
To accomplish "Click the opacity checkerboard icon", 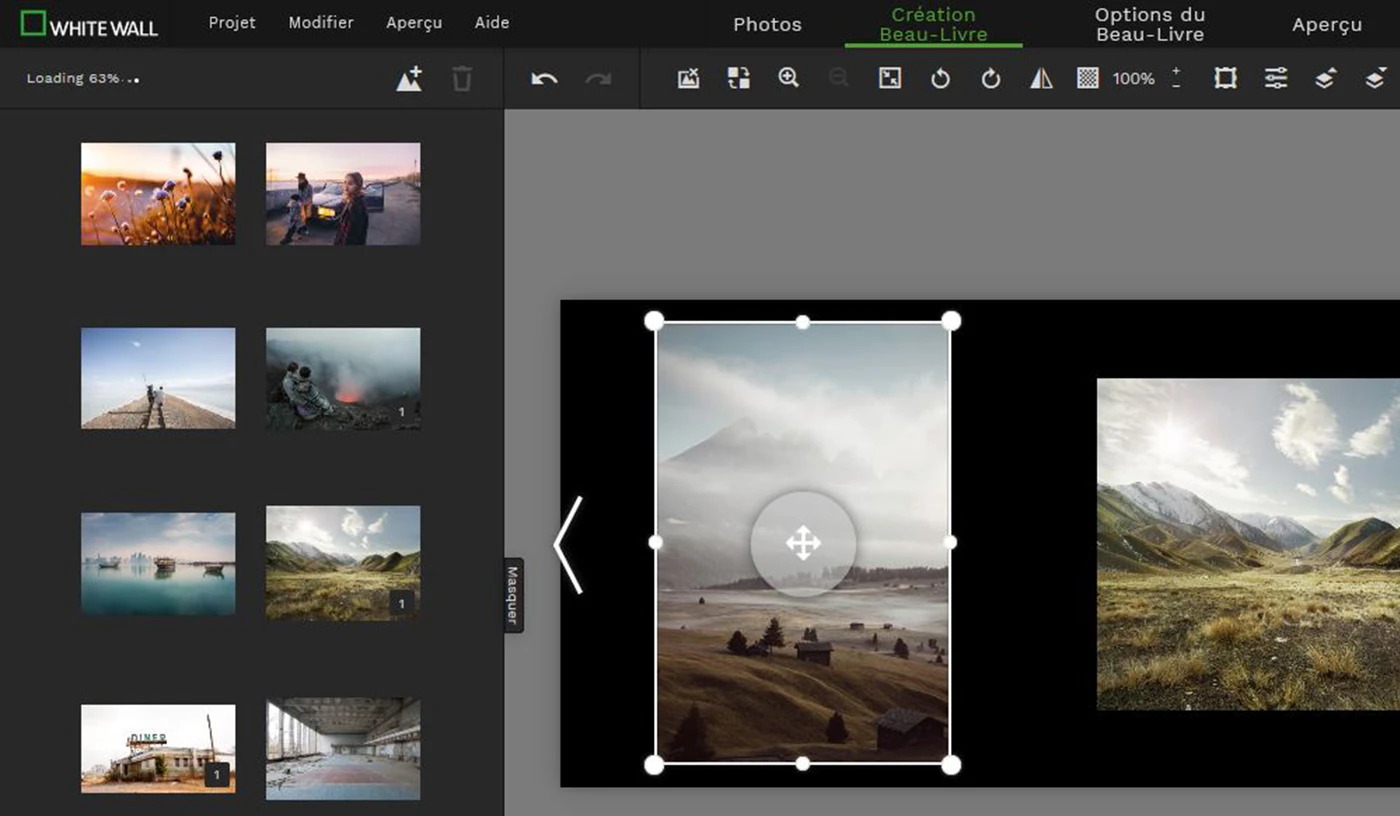I will click(1088, 78).
